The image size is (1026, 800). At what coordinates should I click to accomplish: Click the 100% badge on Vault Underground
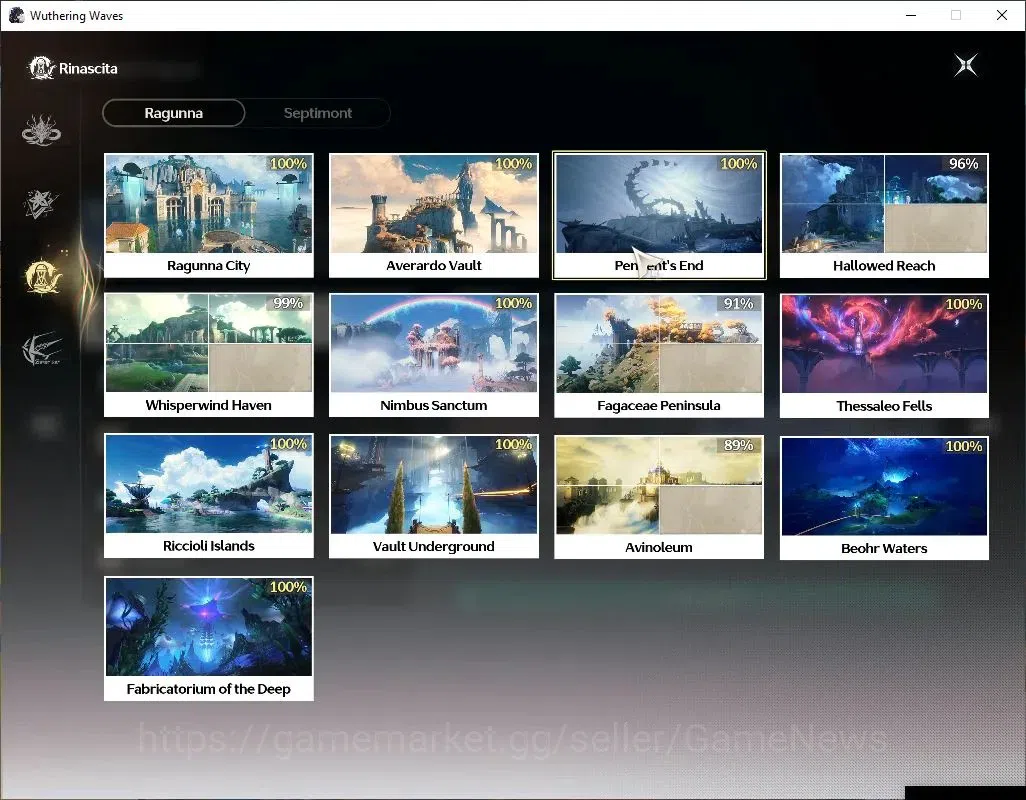click(513, 444)
